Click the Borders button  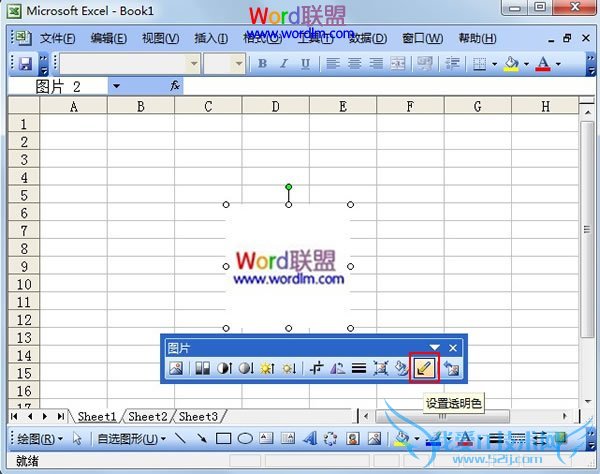479,64
